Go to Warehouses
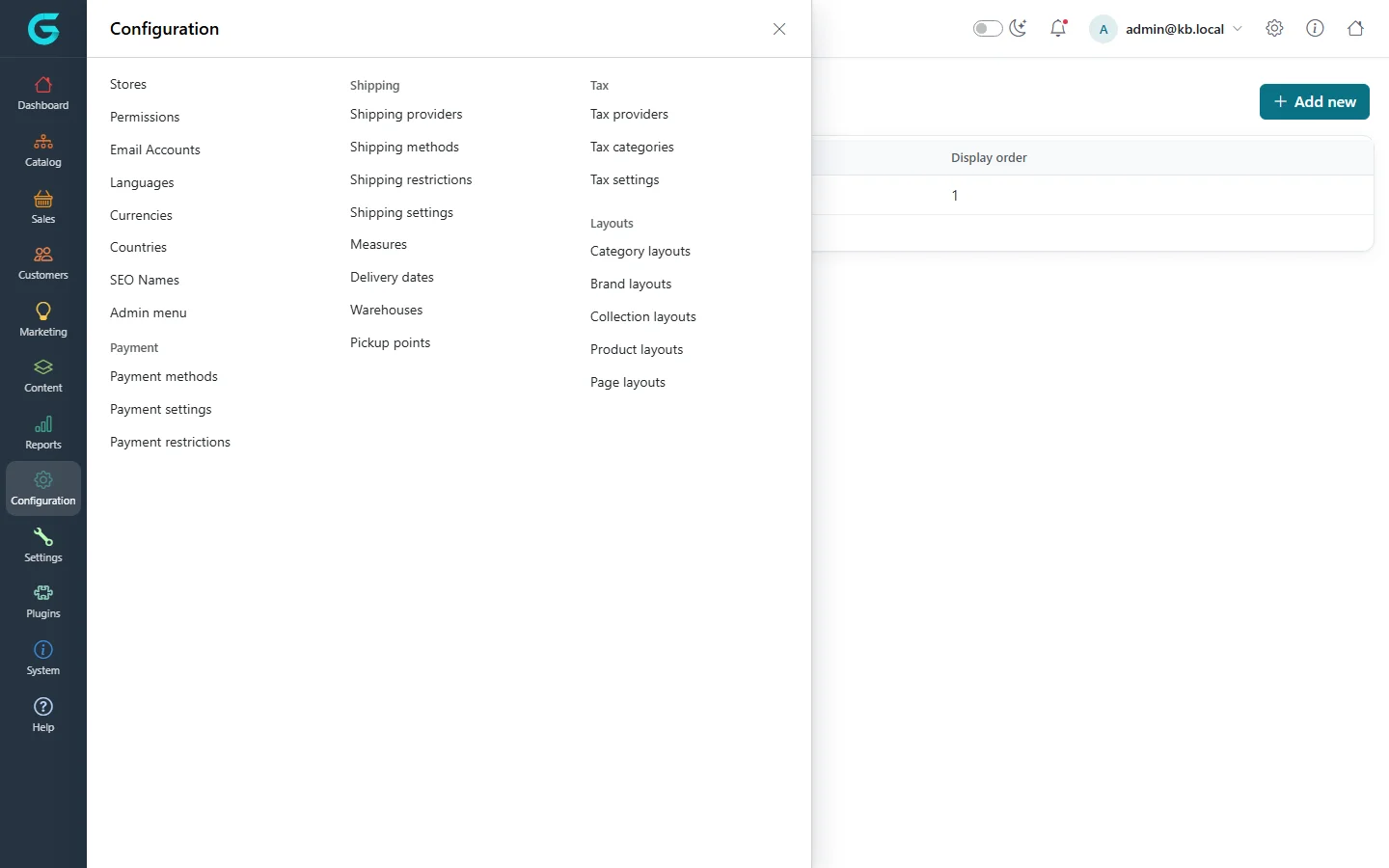The image size is (1389, 868). coord(386,310)
